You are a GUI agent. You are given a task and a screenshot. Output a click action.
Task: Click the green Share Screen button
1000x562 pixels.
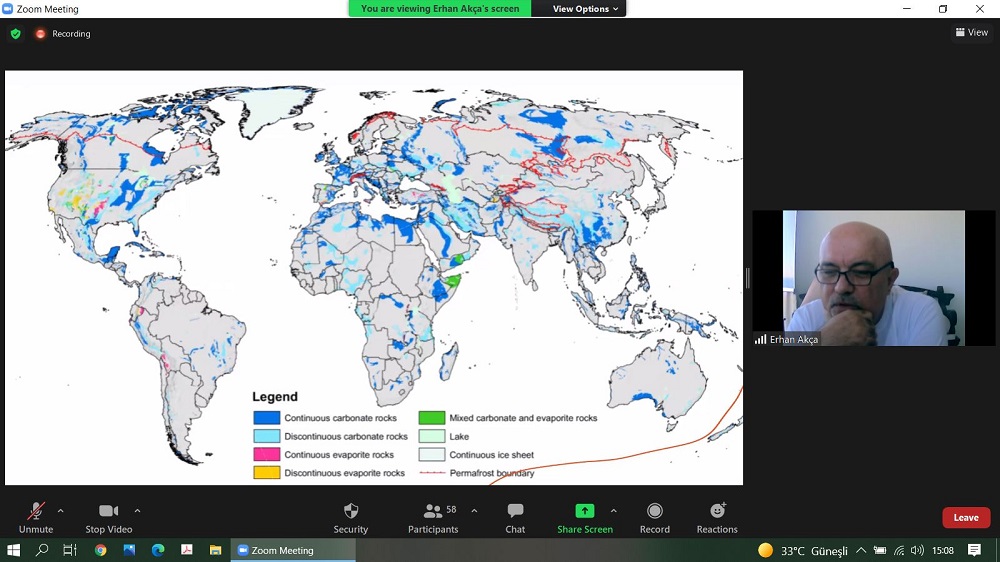pos(585,517)
